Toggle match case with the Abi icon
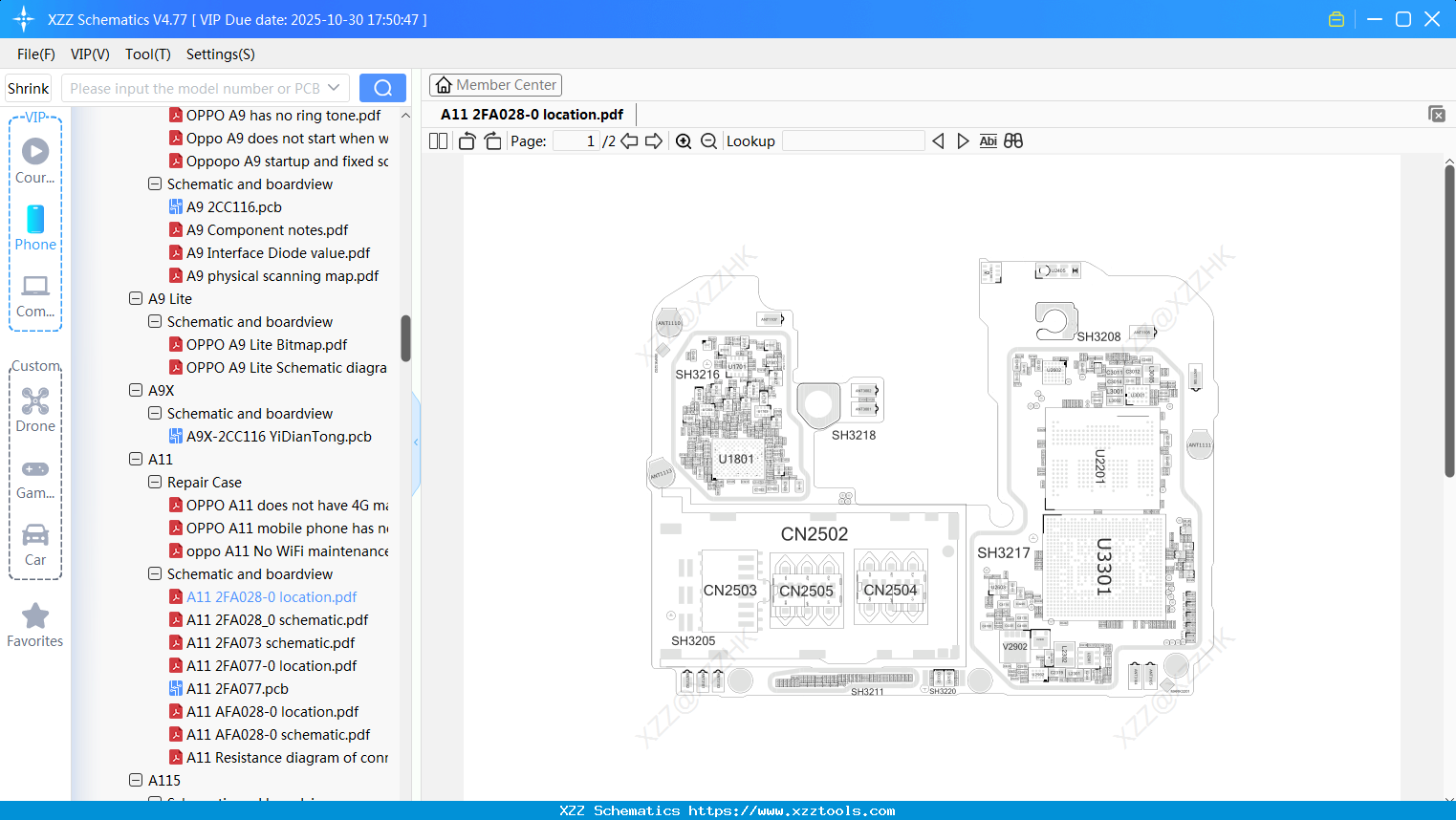Image resolution: width=1456 pixels, height=820 pixels. point(988,140)
